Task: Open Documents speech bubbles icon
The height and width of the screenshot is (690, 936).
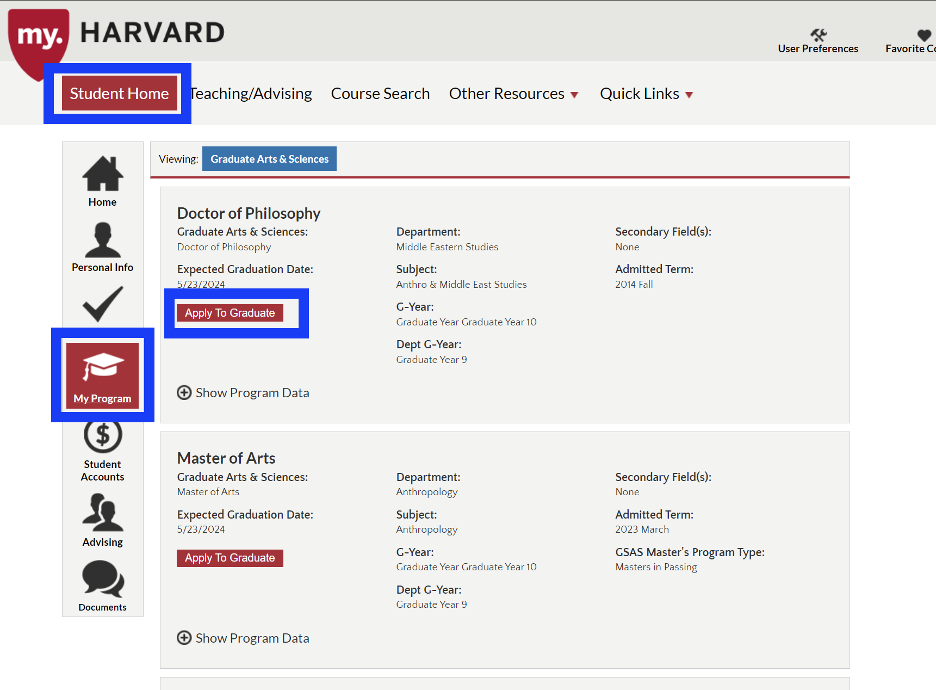Action: point(102,579)
